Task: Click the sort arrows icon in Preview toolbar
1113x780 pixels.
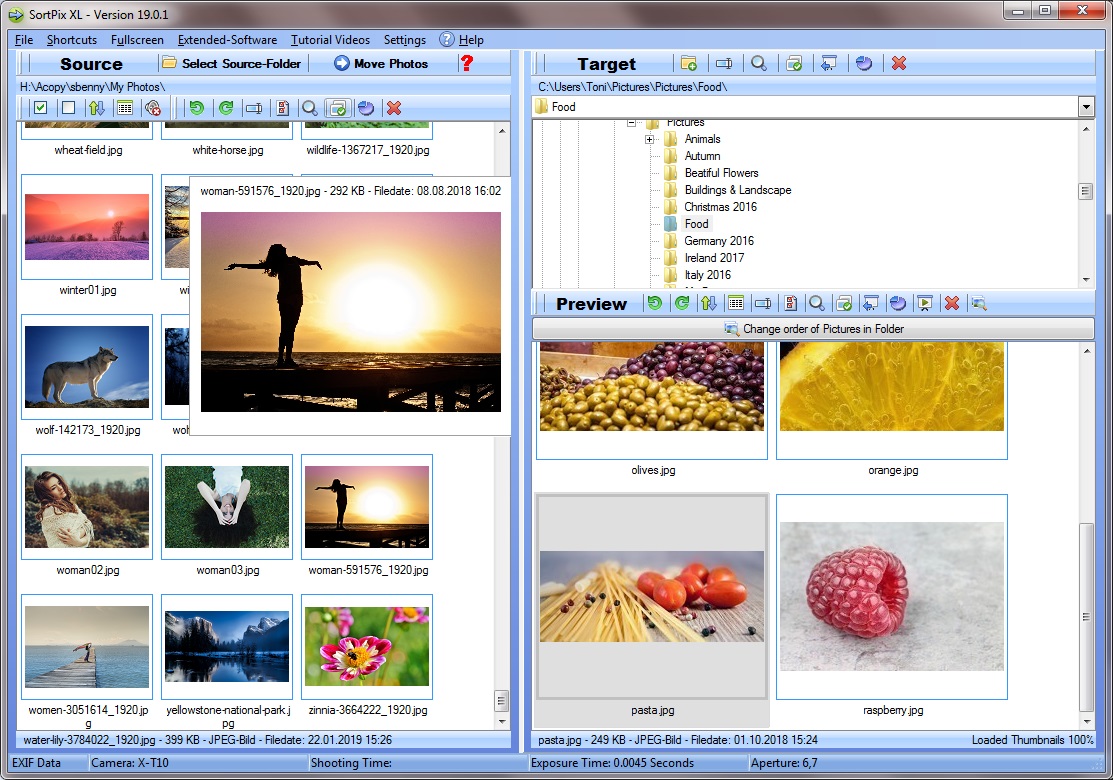Action: 709,303
